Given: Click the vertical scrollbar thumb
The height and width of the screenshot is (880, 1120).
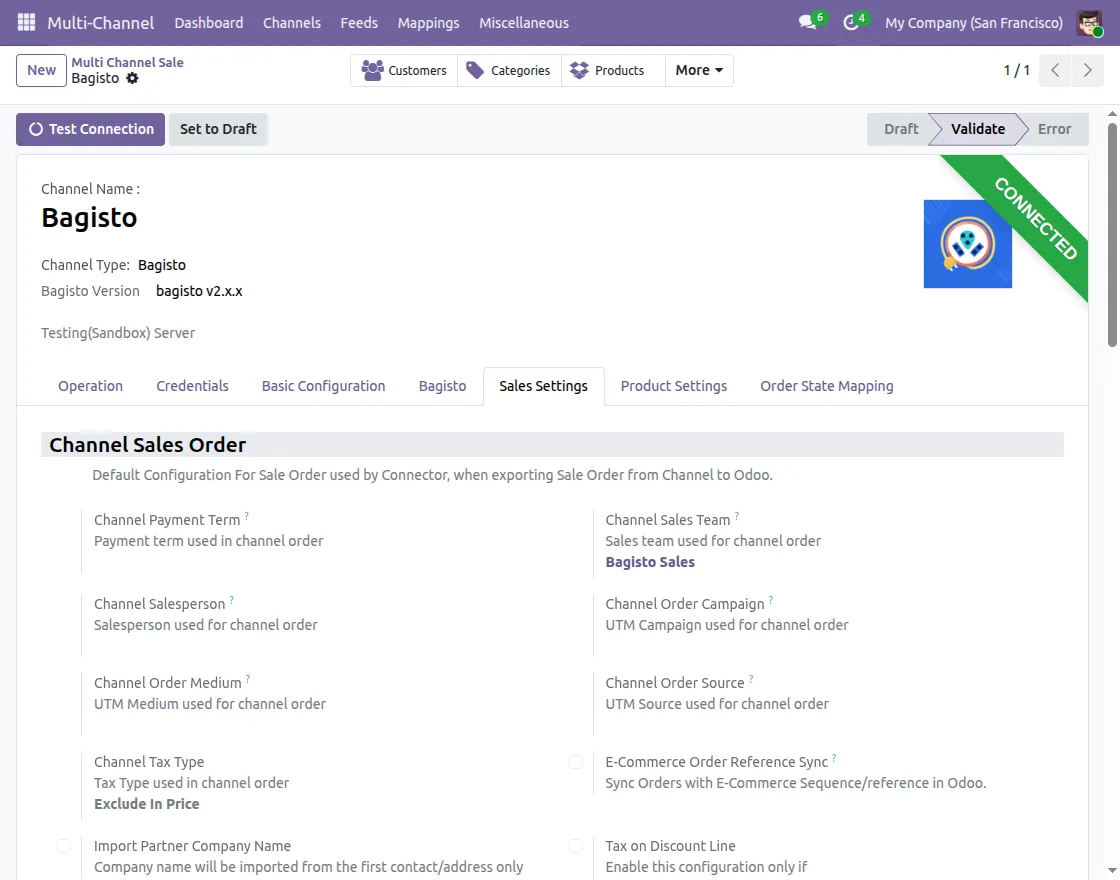Looking at the screenshot, I should (1112, 235).
